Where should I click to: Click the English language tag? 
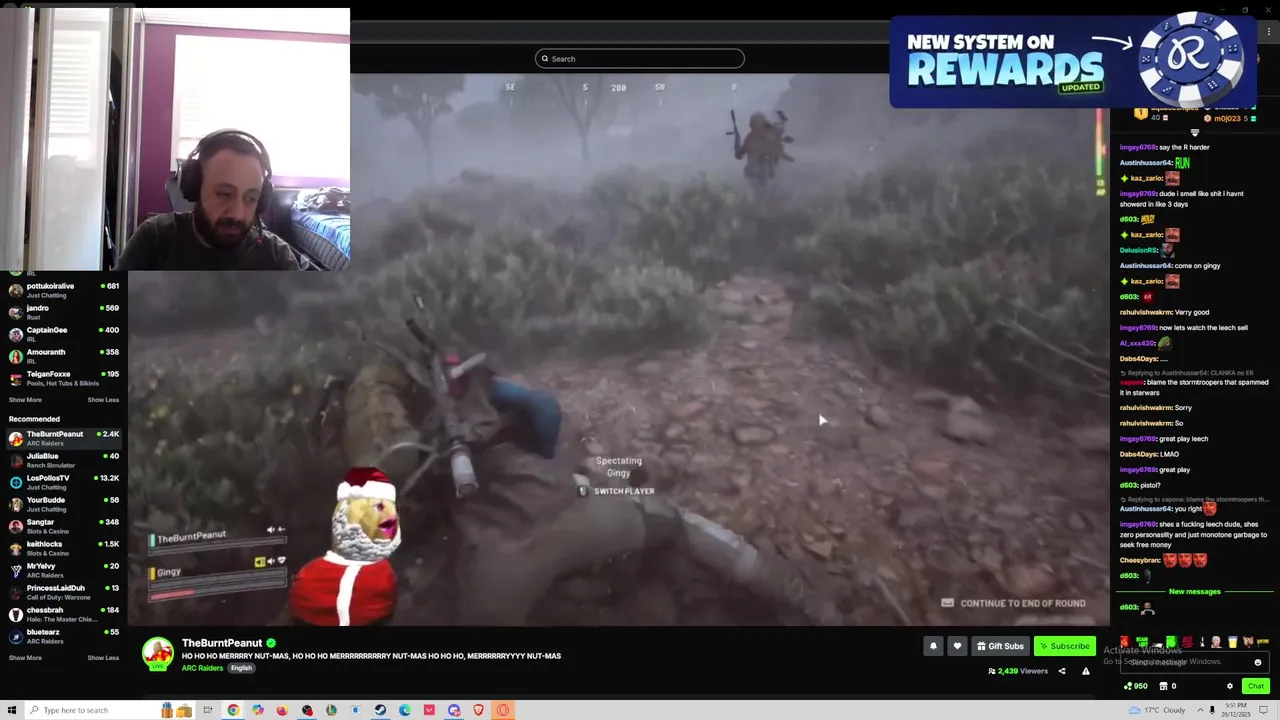tap(241, 668)
